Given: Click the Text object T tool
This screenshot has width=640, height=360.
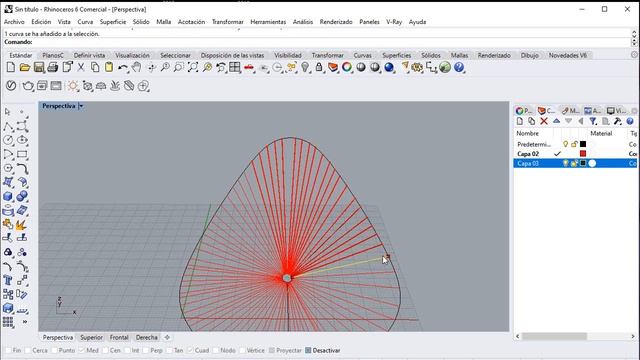Looking at the screenshot, I should tap(8, 280).
